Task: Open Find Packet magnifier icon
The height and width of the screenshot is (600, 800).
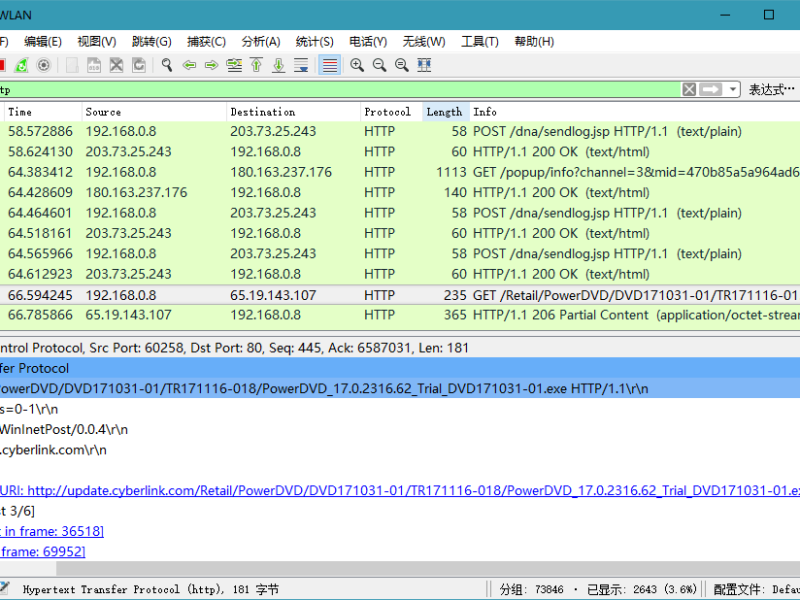Action: coord(167,65)
